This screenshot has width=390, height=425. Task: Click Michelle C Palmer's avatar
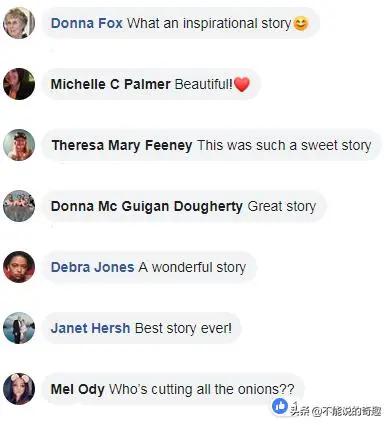point(19,84)
